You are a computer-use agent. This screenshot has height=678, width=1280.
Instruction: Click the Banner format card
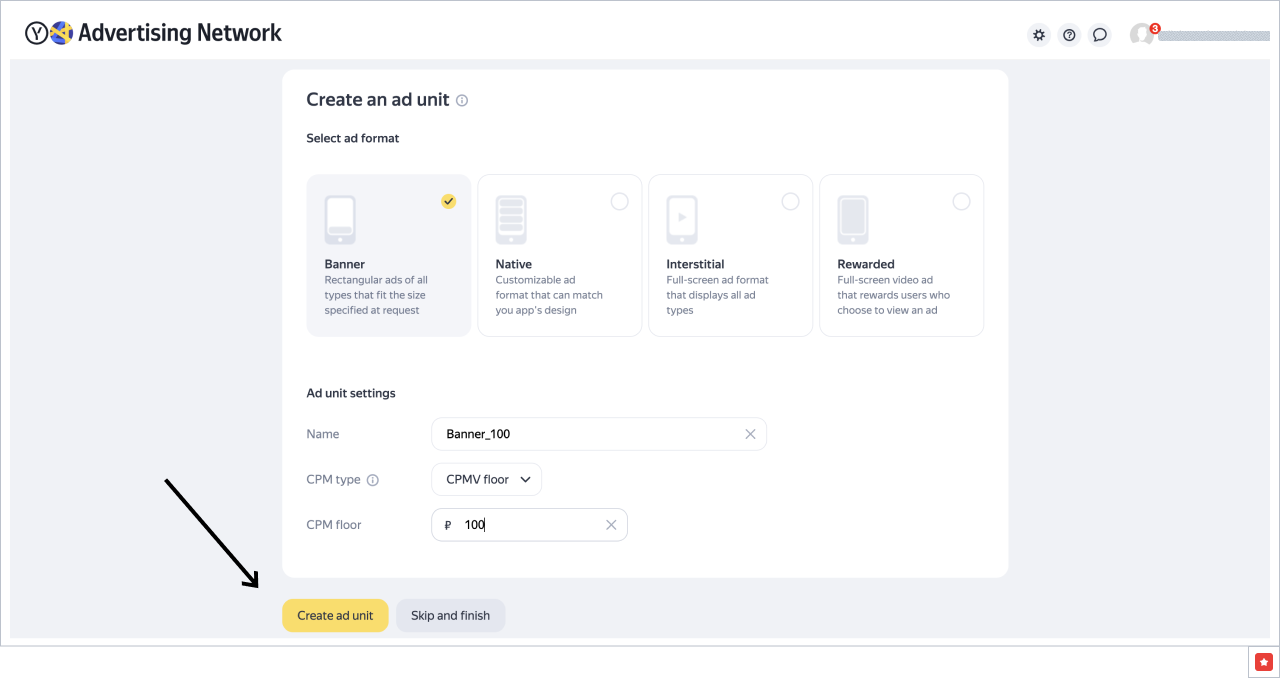(388, 255)
